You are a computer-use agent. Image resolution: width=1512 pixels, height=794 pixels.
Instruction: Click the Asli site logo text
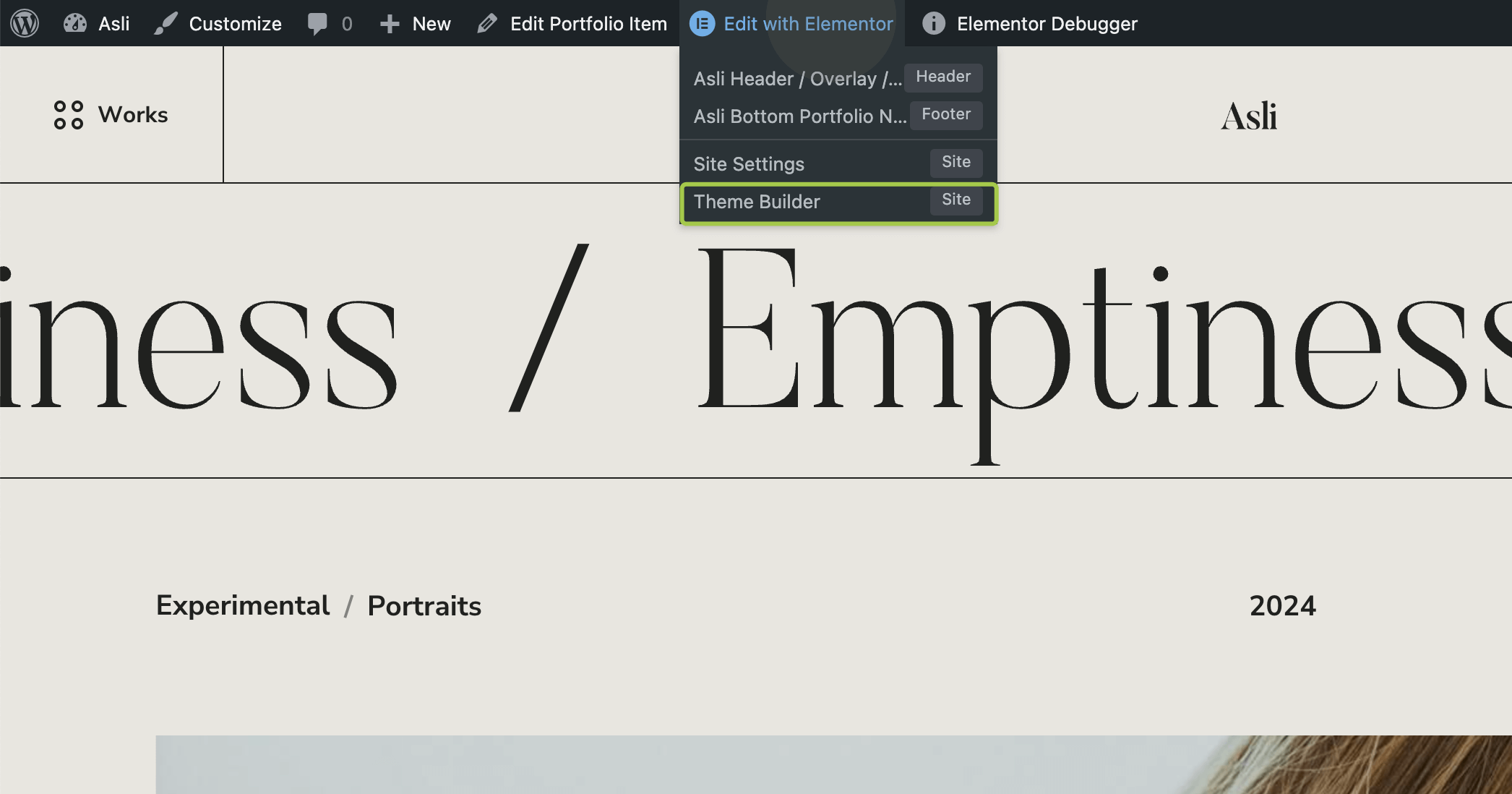[1249, 116]
